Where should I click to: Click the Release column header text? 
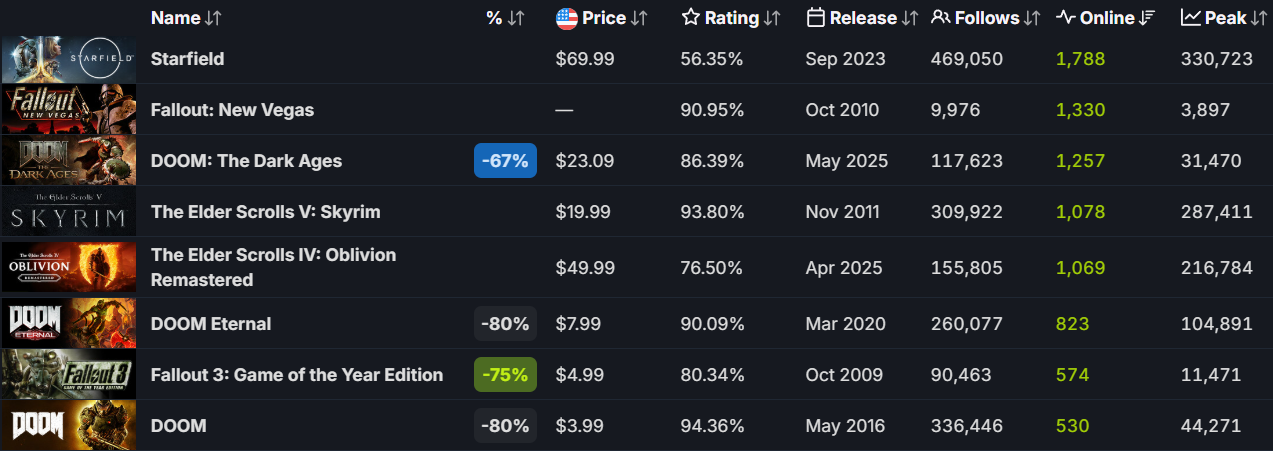862,18
